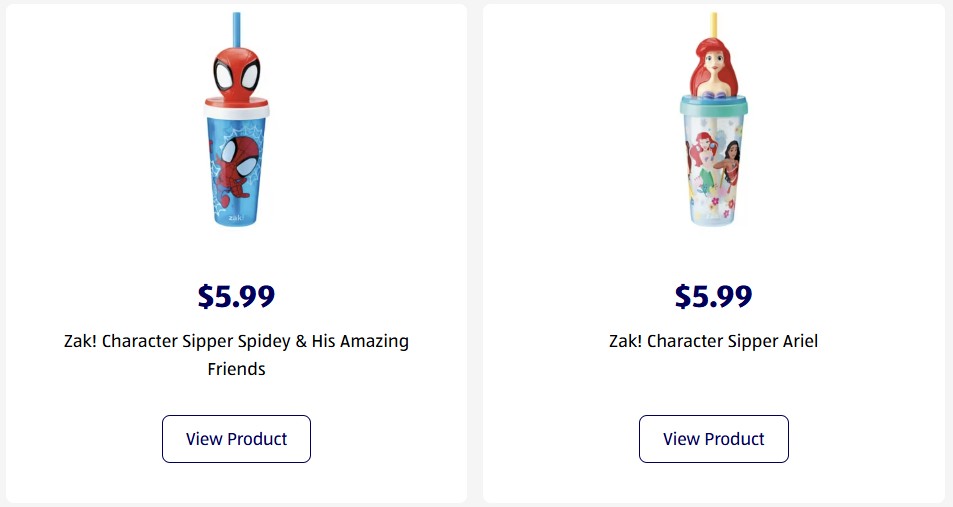The image size is (953, 507).
Task: Click the $5.99 price on the Spidey card
Action: click(236, 296)
